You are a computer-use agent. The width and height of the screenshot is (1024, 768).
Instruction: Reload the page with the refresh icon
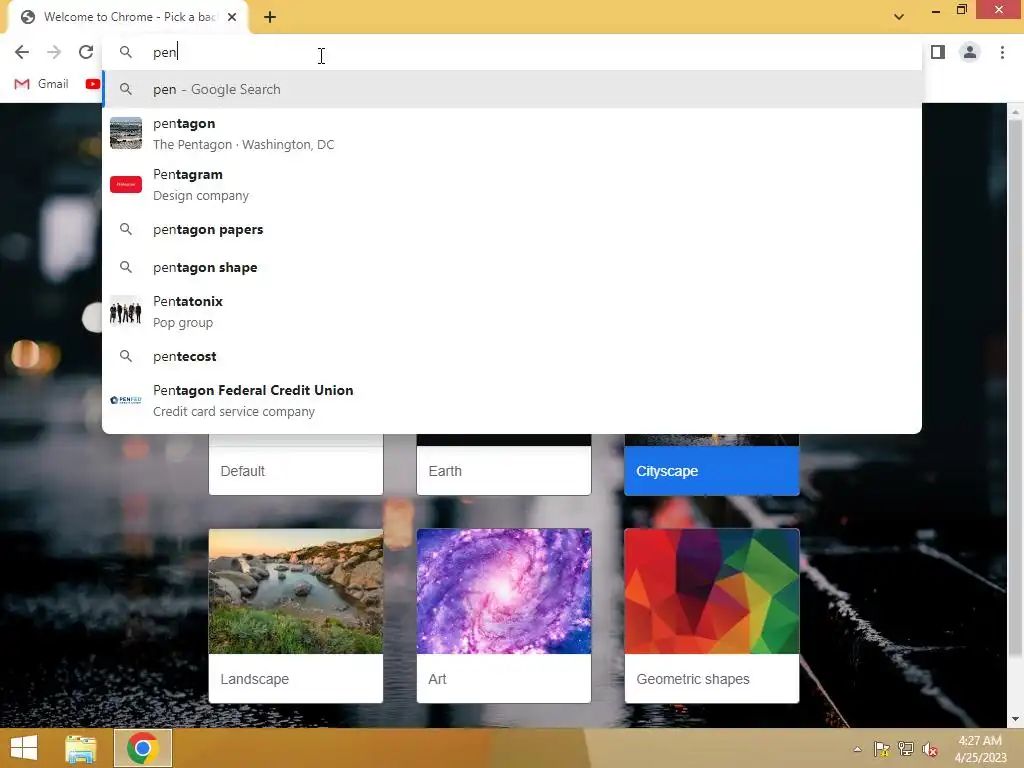86,52
